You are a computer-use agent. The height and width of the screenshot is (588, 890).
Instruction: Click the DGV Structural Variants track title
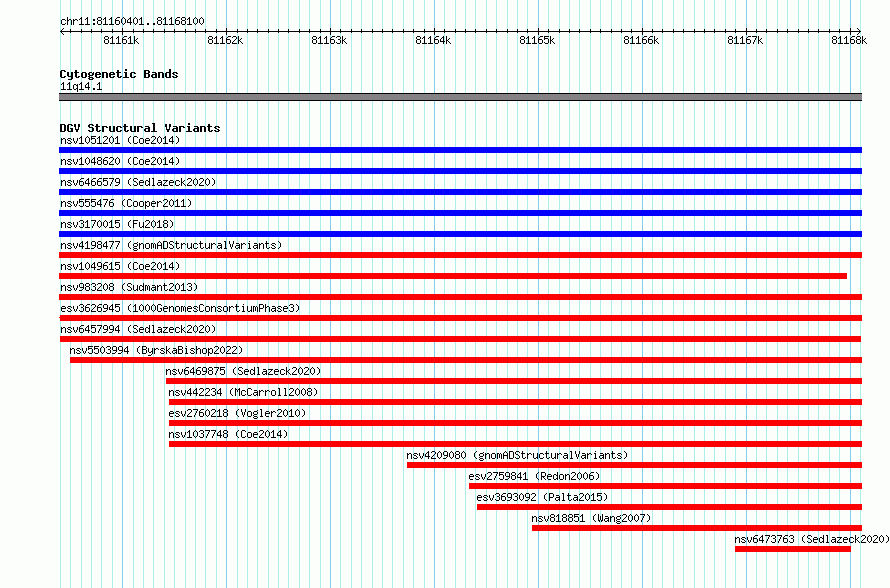tap(140, 128)
